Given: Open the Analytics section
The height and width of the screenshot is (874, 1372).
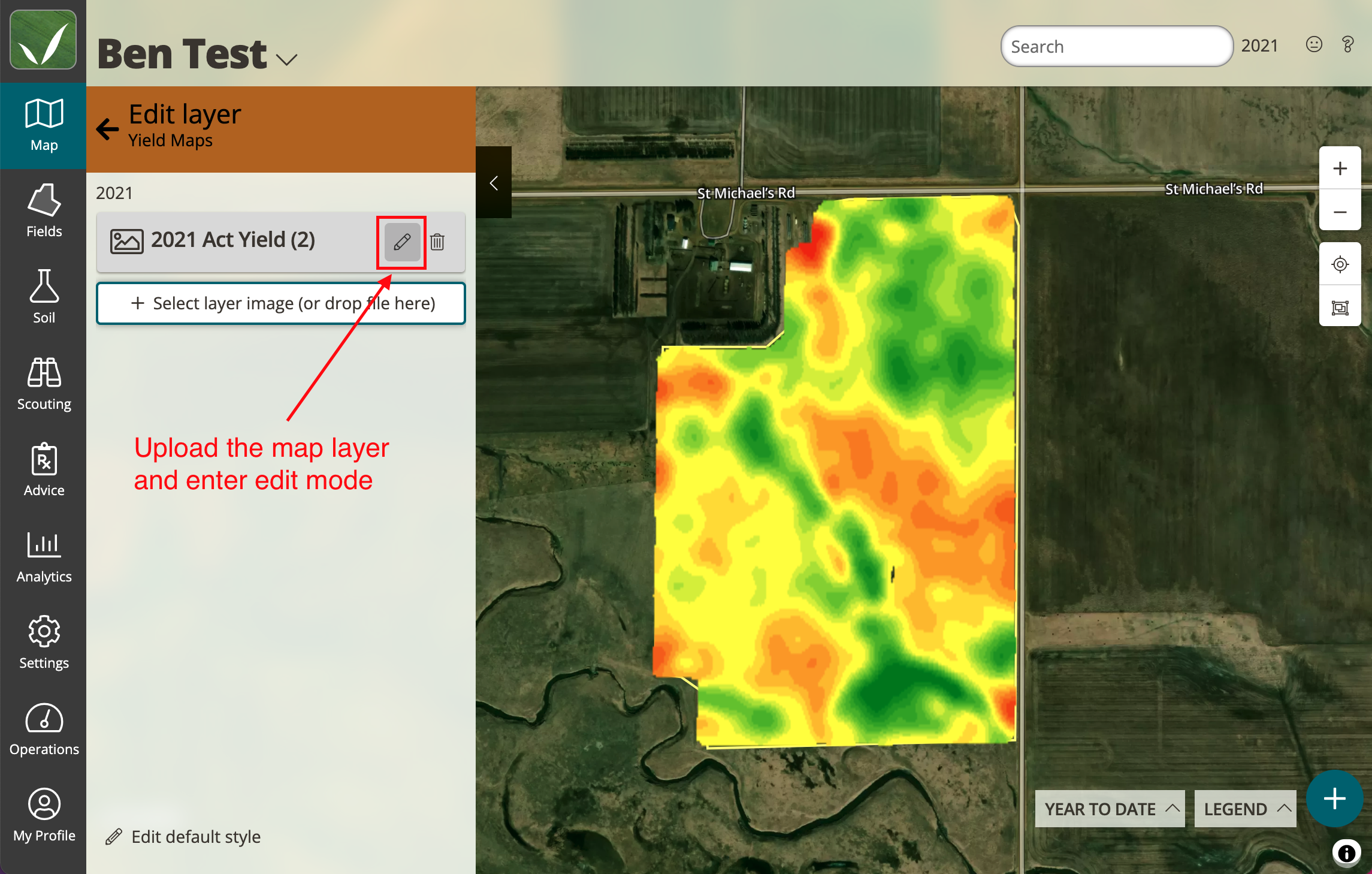Looking at the screenshot, I should [x=44, y=557].
